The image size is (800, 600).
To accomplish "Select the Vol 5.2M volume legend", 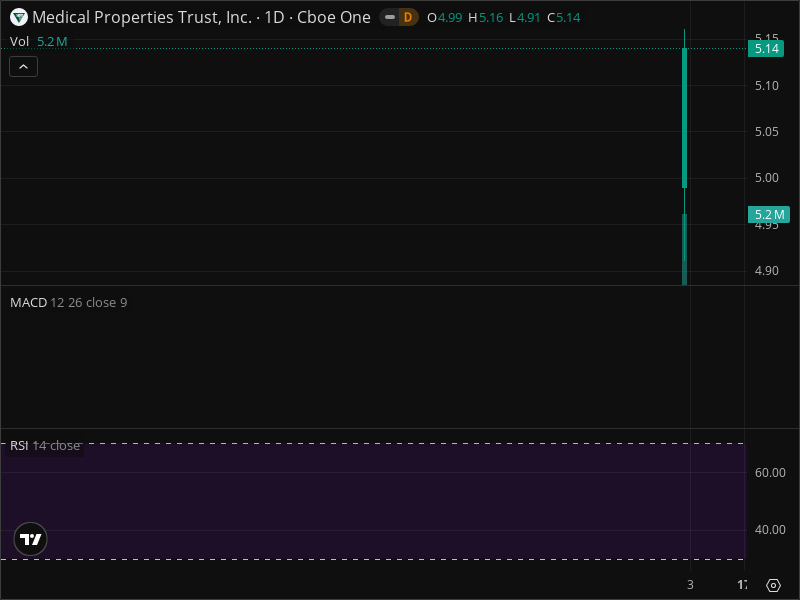I will coord(39,41).
